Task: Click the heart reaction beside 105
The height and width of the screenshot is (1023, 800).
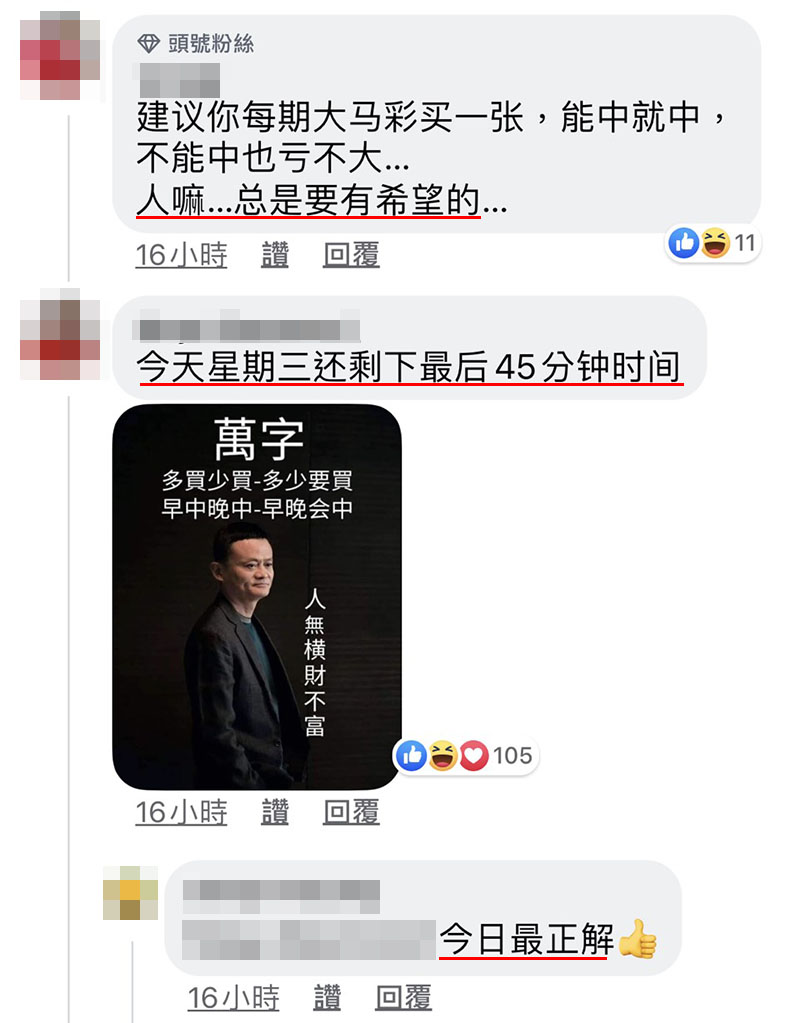Action: [474, 756]
